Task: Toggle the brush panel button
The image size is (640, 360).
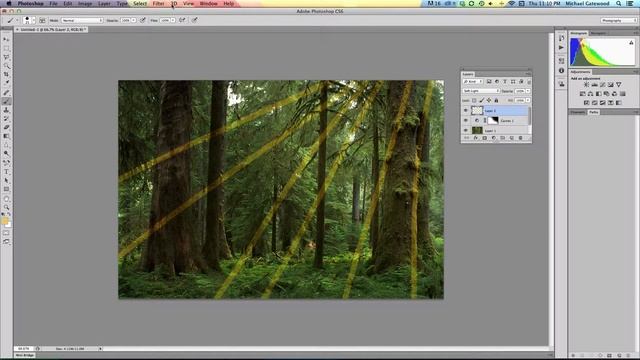Action: [x=42, y=20]
